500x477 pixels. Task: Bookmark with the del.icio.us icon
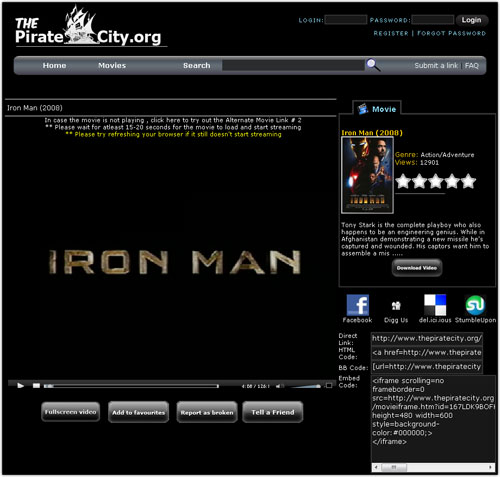coord(435,305)
